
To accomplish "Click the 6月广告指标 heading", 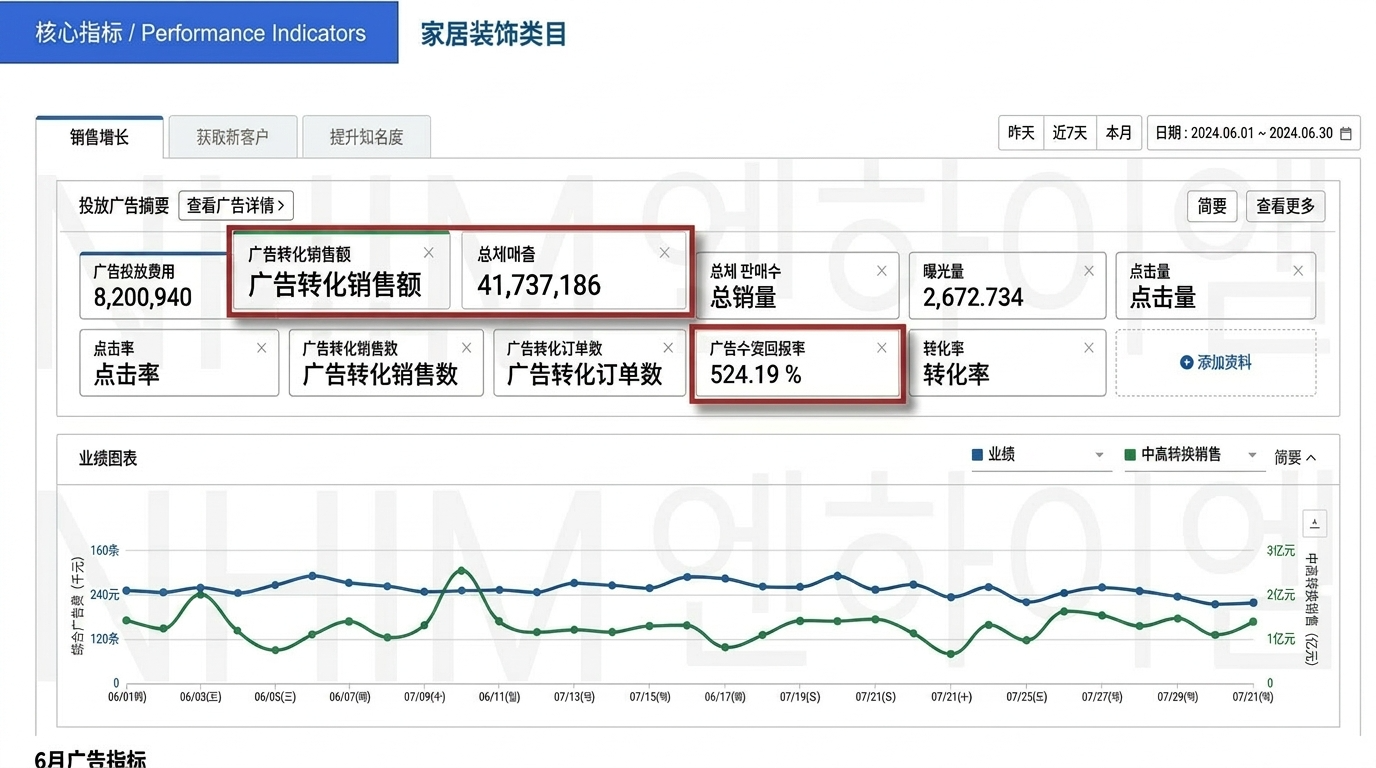I will pos(90,758).
